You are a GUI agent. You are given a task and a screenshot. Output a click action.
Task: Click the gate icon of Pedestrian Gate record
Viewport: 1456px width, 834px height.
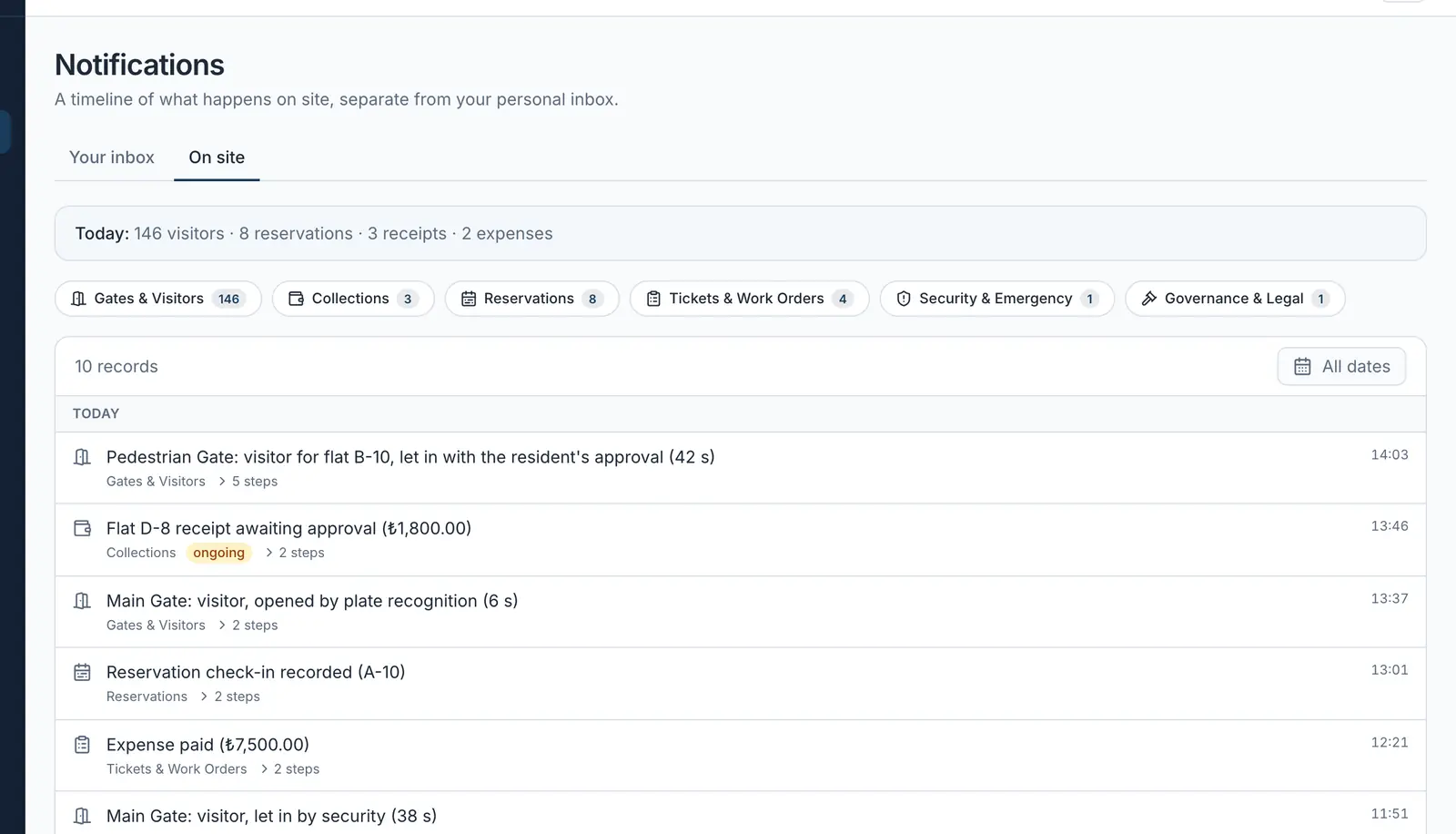82,457
